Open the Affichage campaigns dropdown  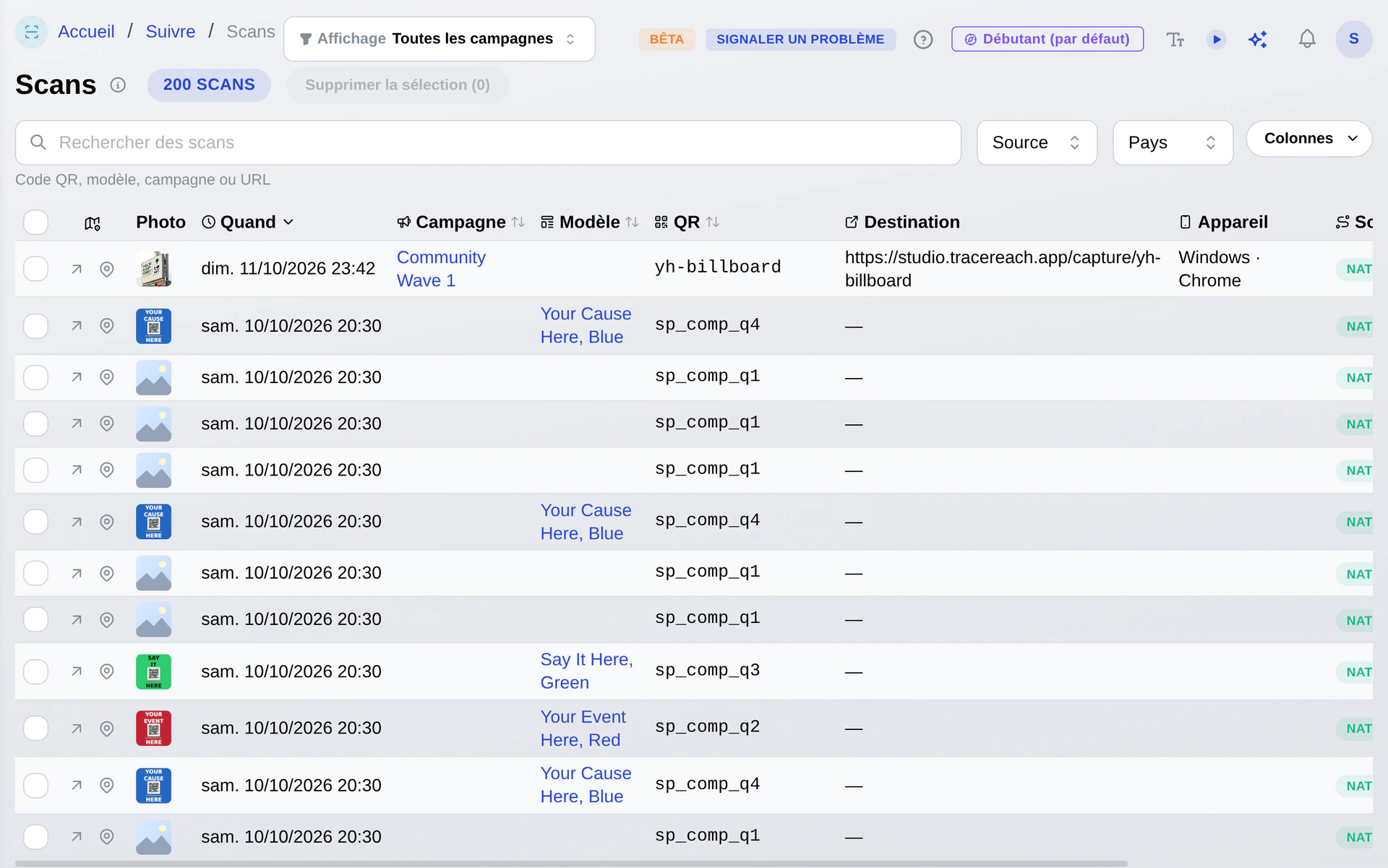(x=440, y=39)
